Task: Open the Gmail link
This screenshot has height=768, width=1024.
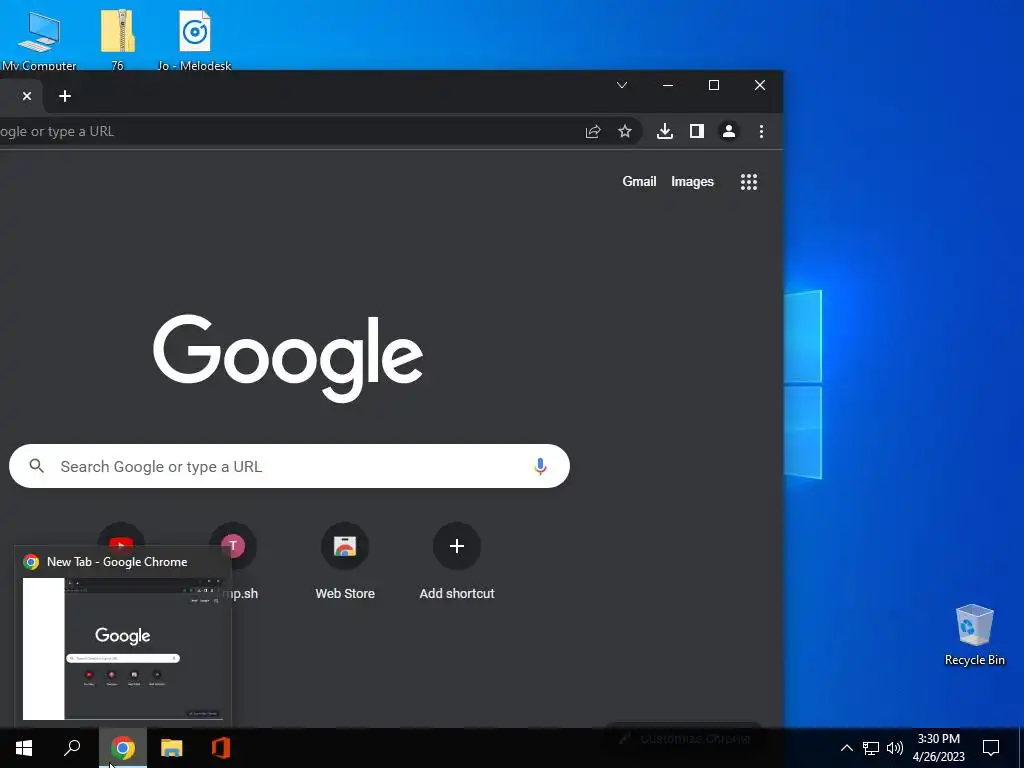Action: pos(639,182)
